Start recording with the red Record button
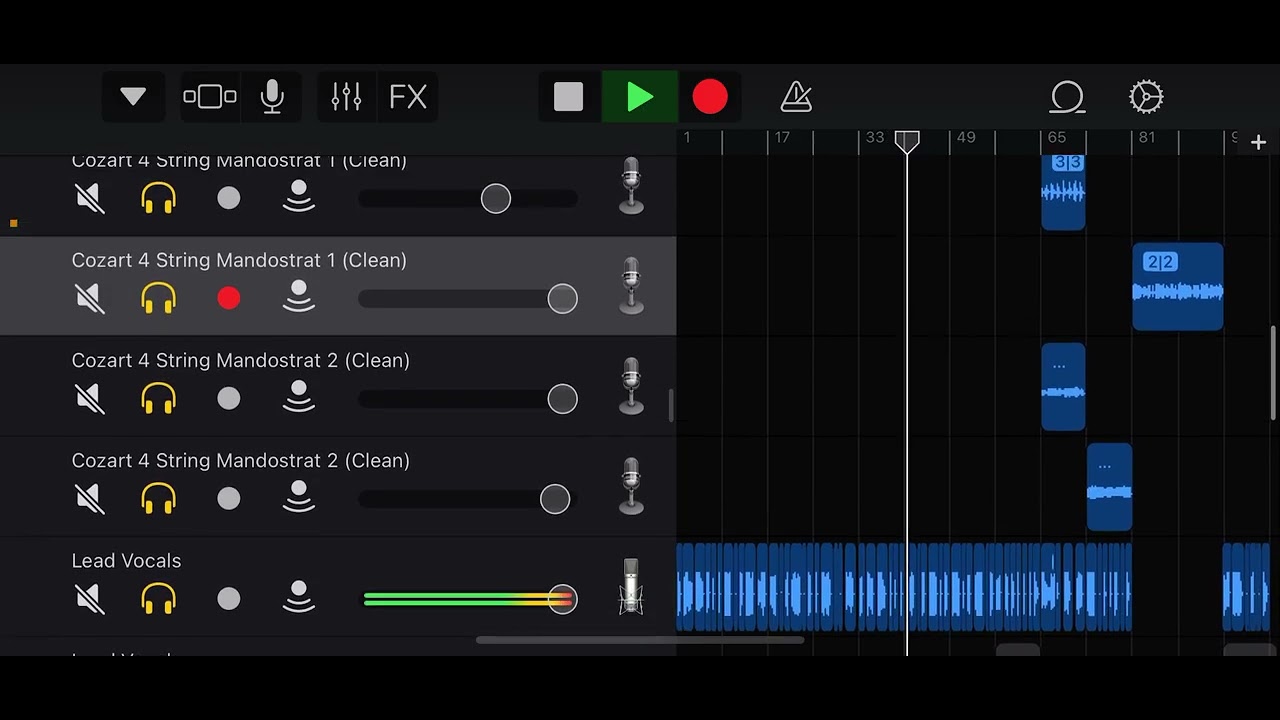Screen dimensions: 1280x720 (710, 97)
